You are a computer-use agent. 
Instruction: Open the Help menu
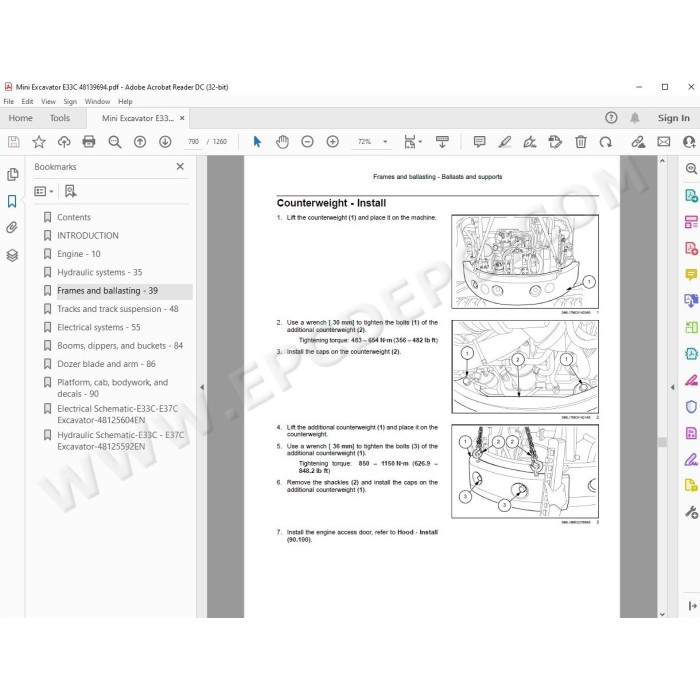point(125,101)
